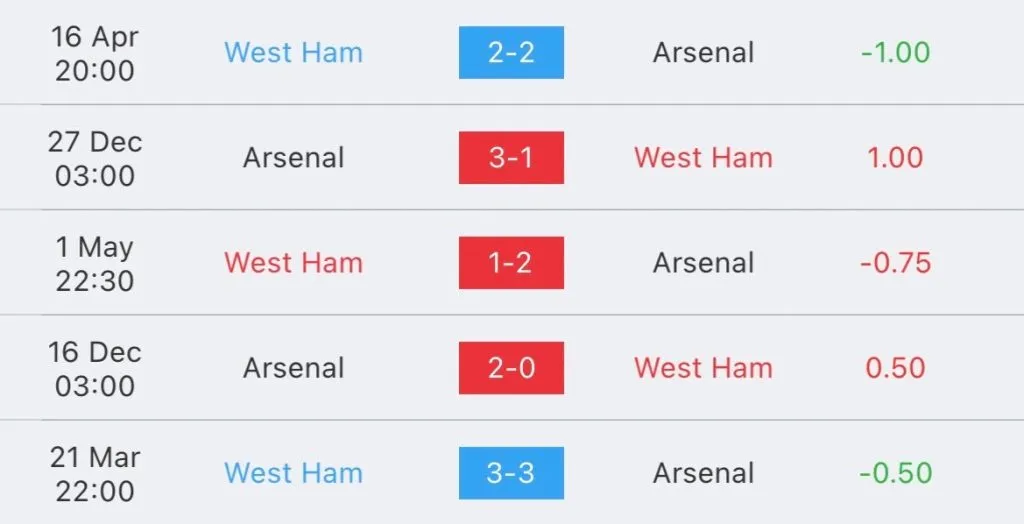The image size is (1024, 524).
Task: Click West Ham in the 1 May match
Action: tap(293, 263)
